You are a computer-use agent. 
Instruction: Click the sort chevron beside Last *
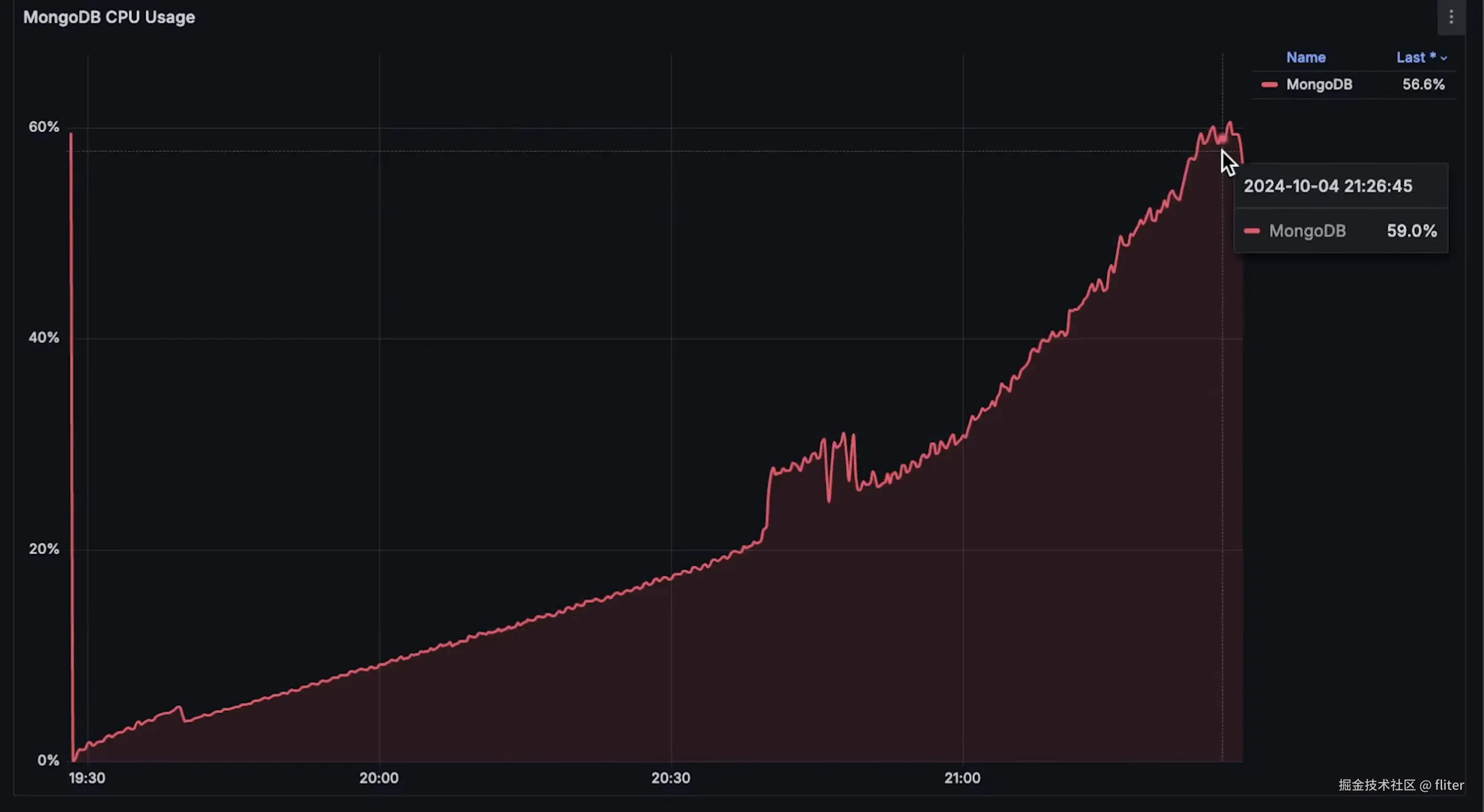click(1444, 58)
